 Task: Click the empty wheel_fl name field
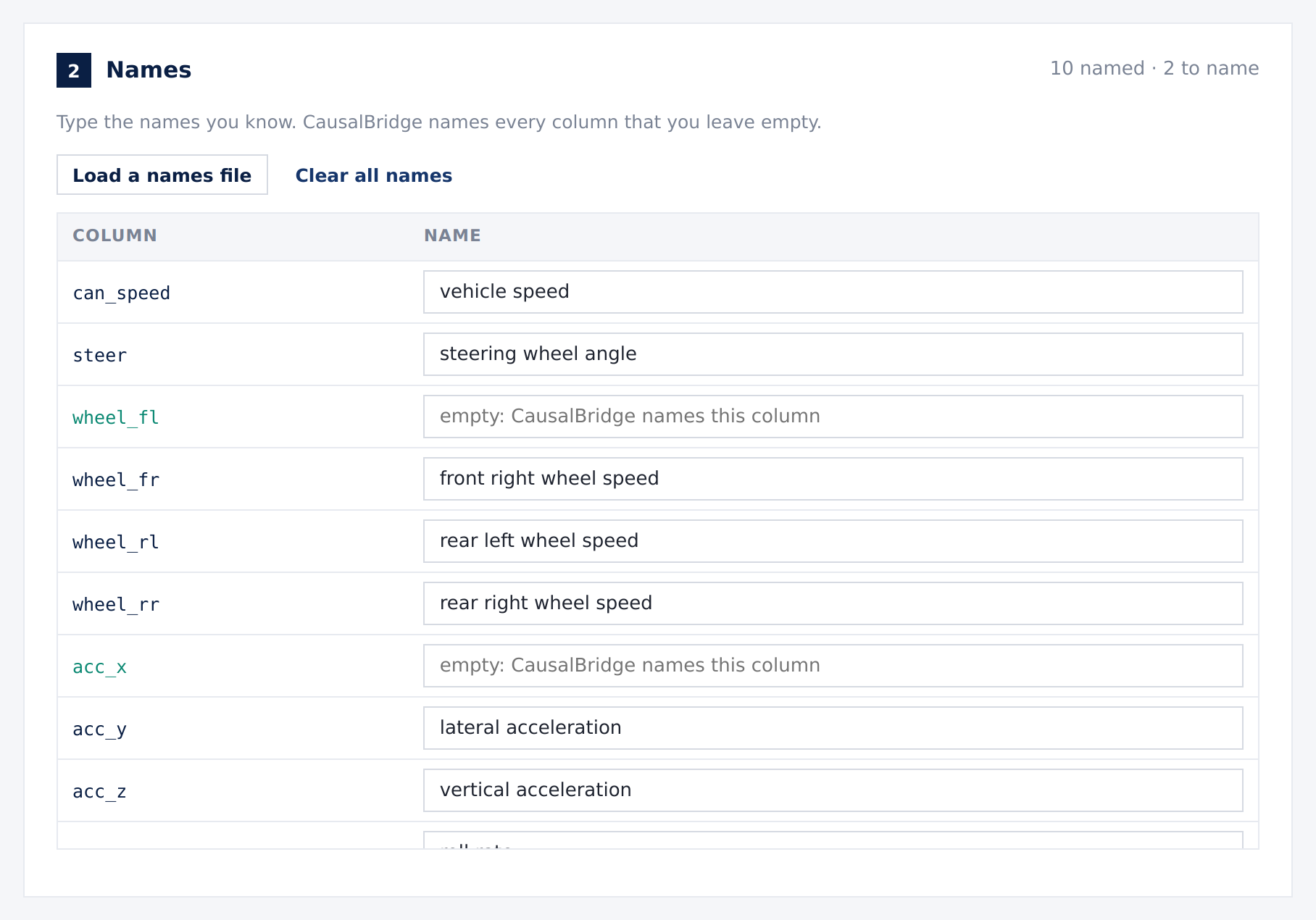(833, 417)
